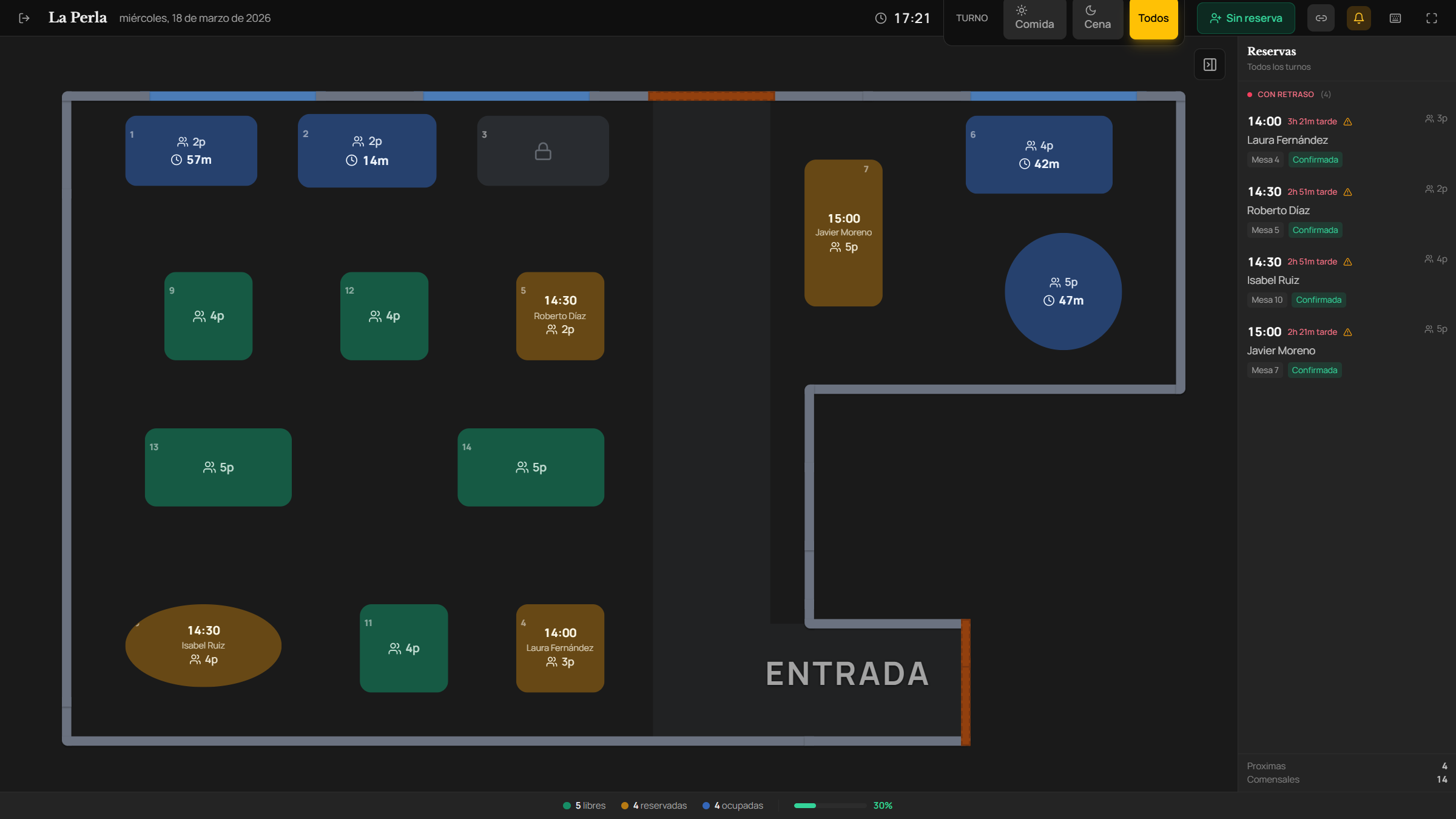
Task: Click the clock icon beside 17:21
Action: pos(880,18)
